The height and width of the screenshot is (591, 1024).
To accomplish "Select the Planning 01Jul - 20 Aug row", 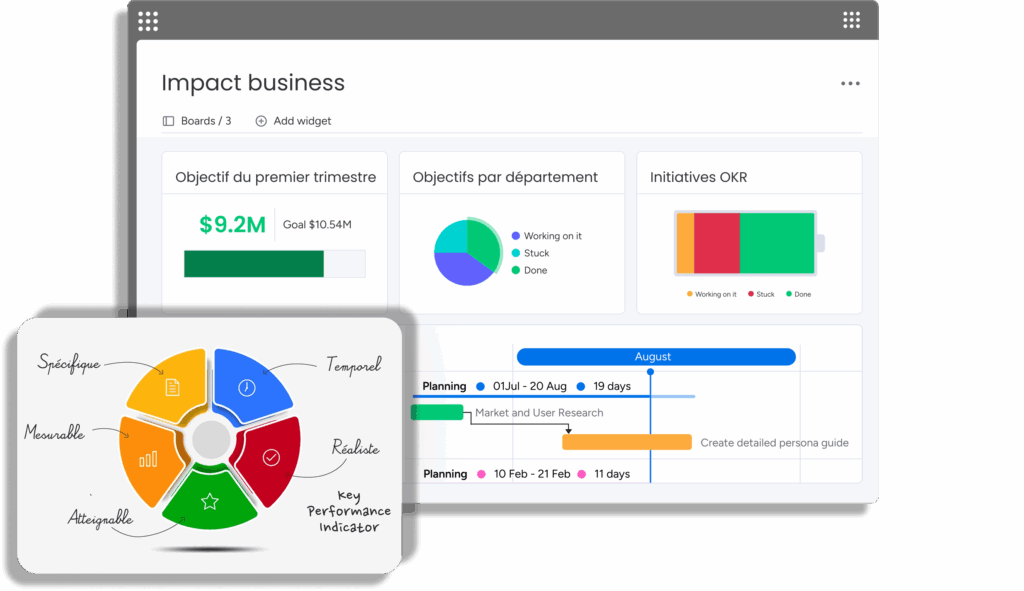I will coord(526,386).
